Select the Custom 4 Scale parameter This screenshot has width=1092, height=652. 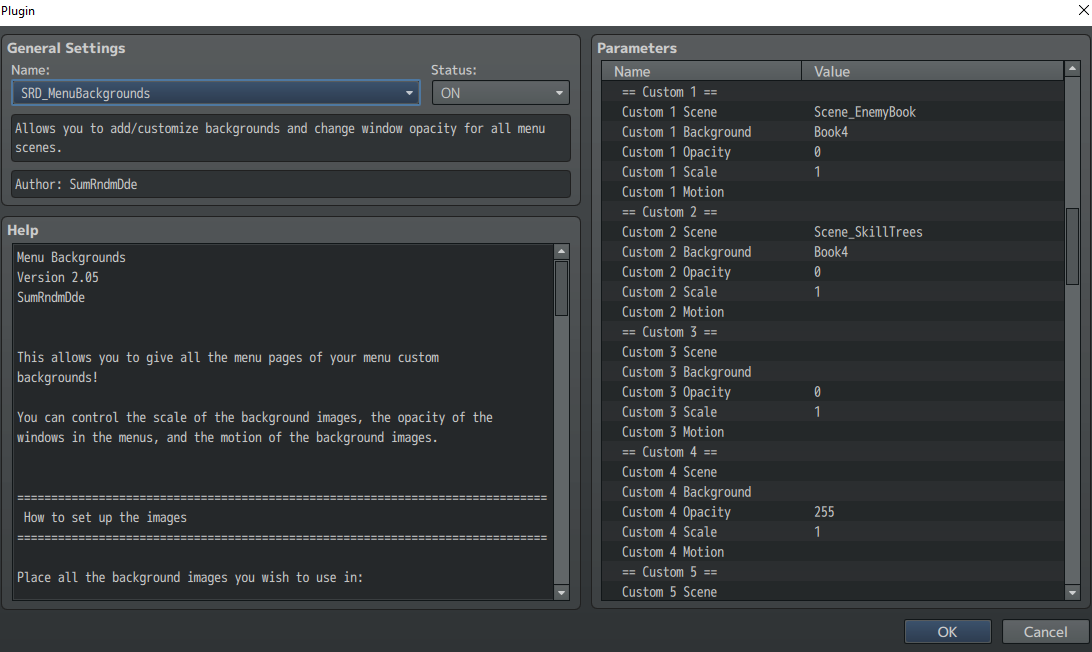tap(833, 532)
